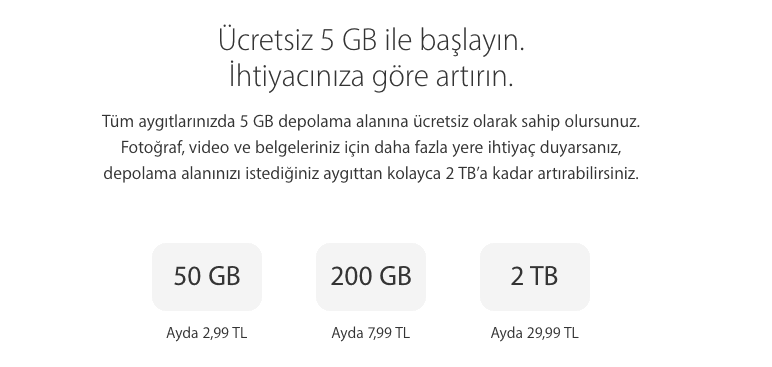Image resolution: width=772 pixels, height=367 pixels.
Task: Click the heading line Ücretsiz 5 GB ile başlayın
Action: pos(371,40)
